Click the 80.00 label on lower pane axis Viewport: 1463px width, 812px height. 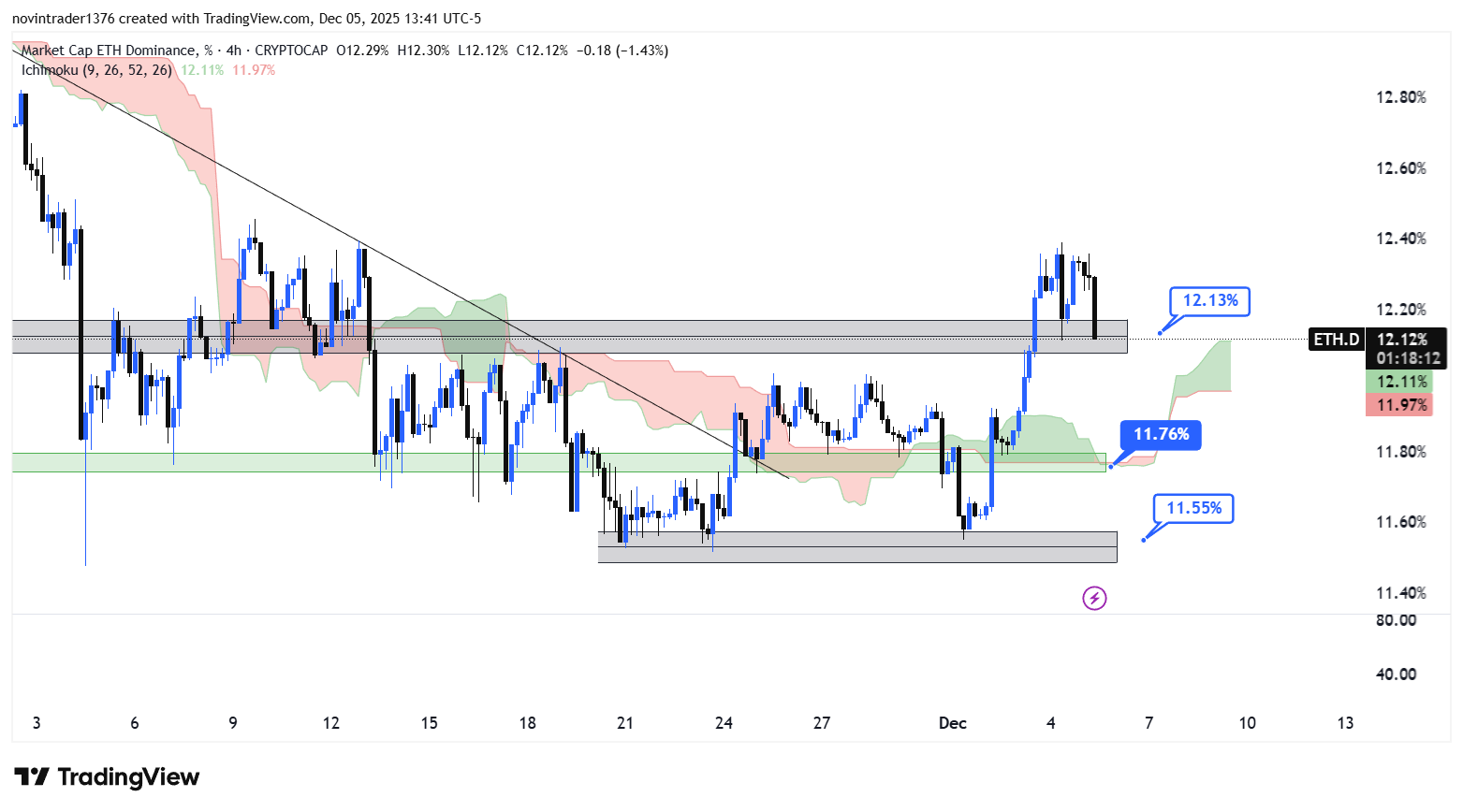(x=1396, y=620)
